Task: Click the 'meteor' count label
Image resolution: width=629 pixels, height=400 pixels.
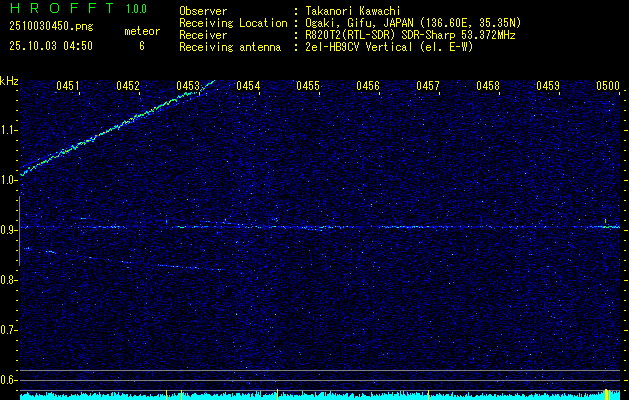Action: (142, 31)
